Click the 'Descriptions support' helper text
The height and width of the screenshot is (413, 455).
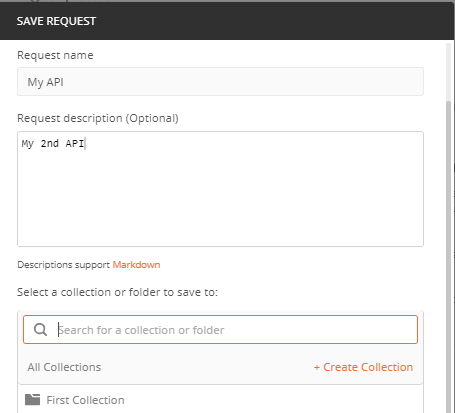pyautogui.click(x=63, y=265)
